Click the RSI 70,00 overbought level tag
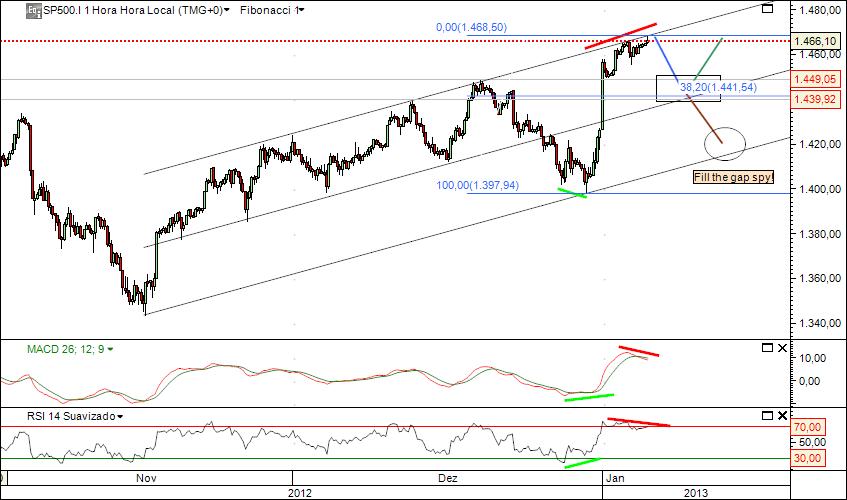Screen dimensions: 847x500 (x=808, y=427)
